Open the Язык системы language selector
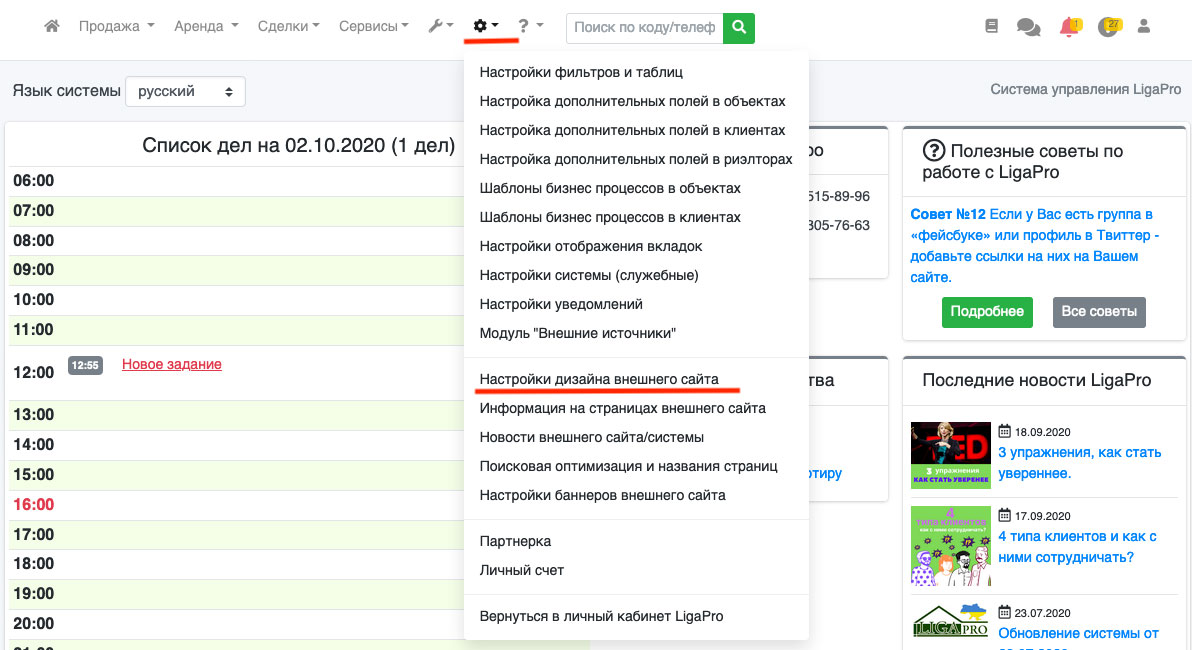1192x650 pixels. pos(185,91)
